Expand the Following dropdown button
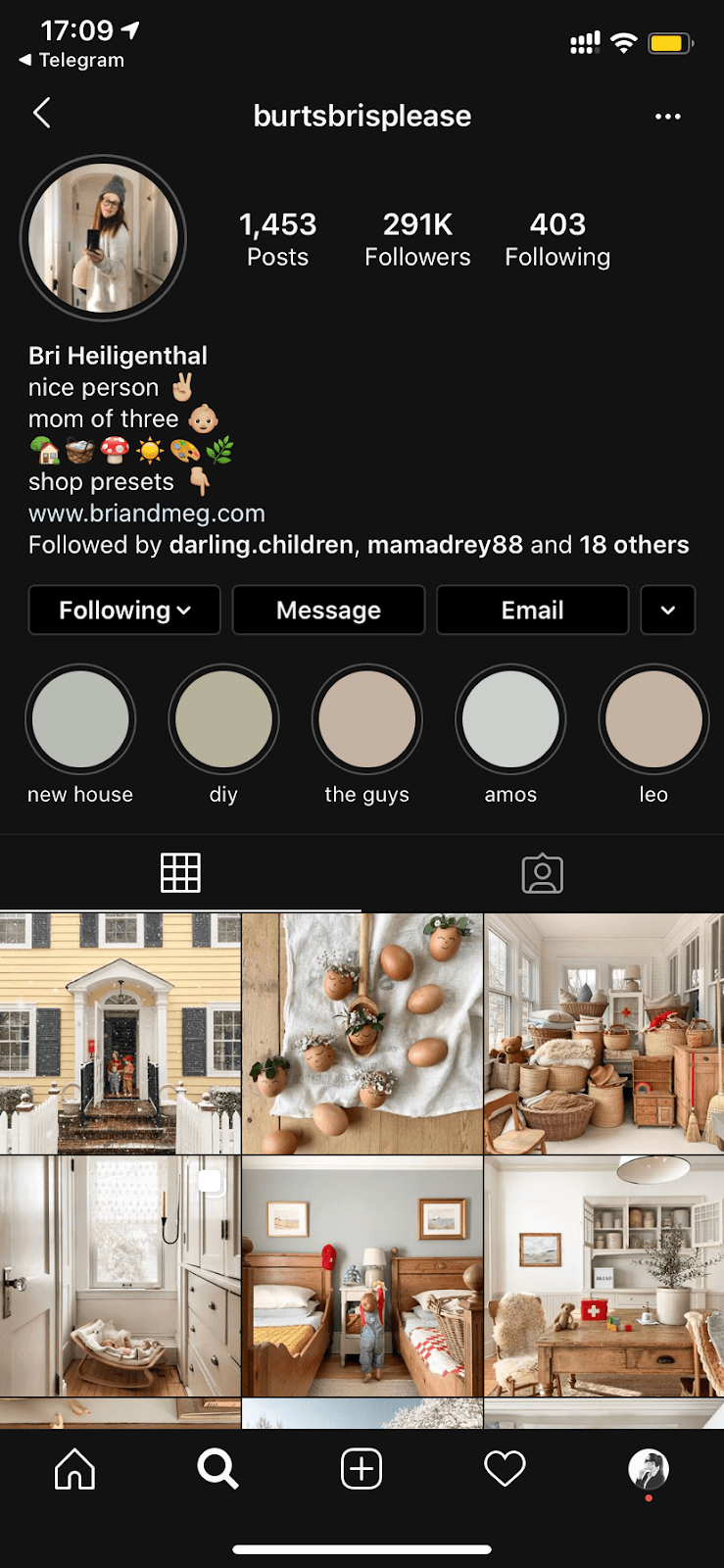Image resolution: width=724 pixels, height=1568 pixels. tap(124, 611)
